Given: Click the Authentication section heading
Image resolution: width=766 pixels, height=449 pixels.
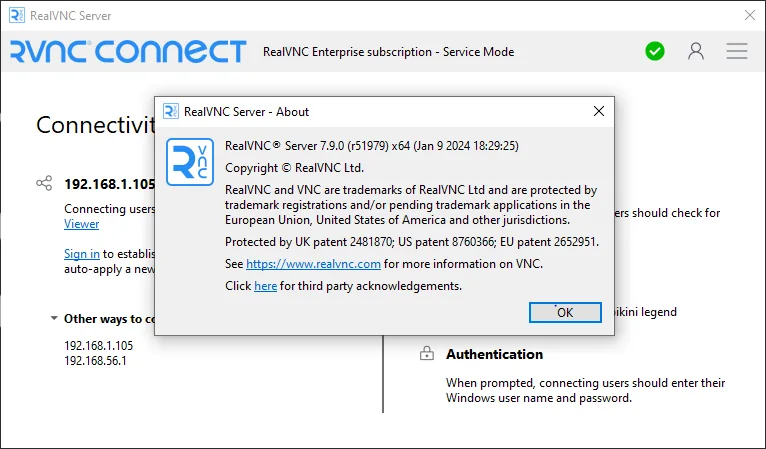Looking at the screenshot, I should click(494, 354).
